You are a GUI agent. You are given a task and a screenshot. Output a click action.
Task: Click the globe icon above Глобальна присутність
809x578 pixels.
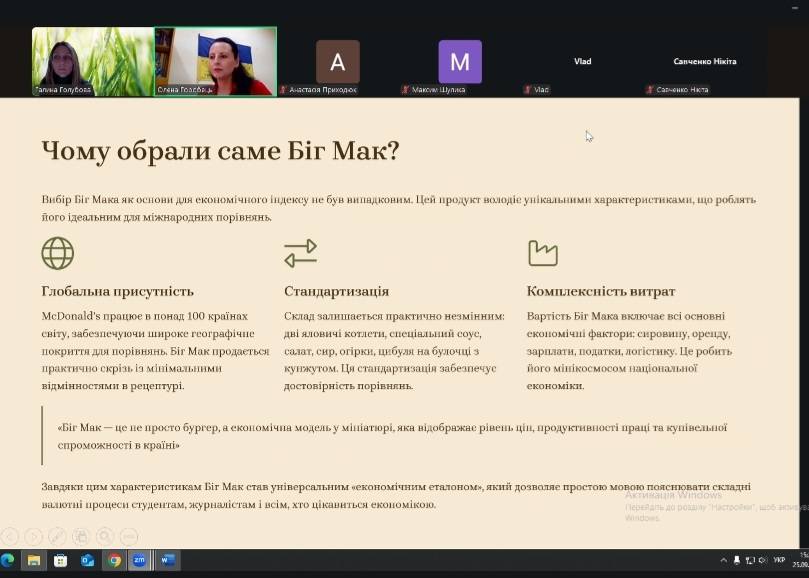58,253
